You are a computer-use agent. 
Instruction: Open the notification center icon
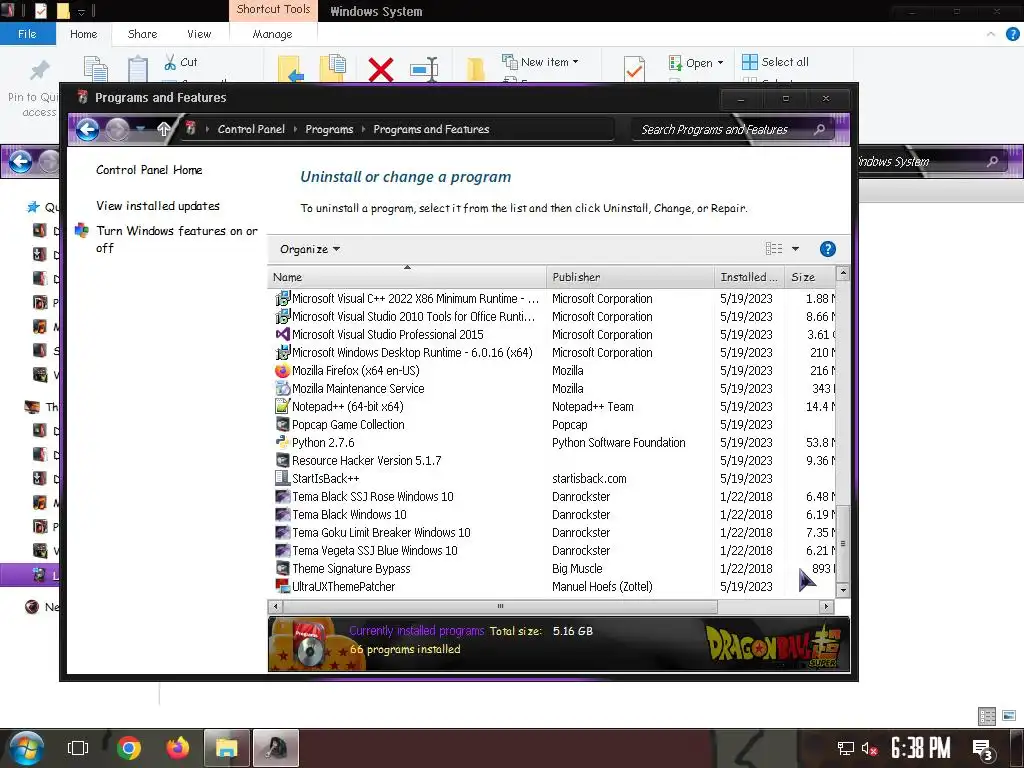pos(983,750)
